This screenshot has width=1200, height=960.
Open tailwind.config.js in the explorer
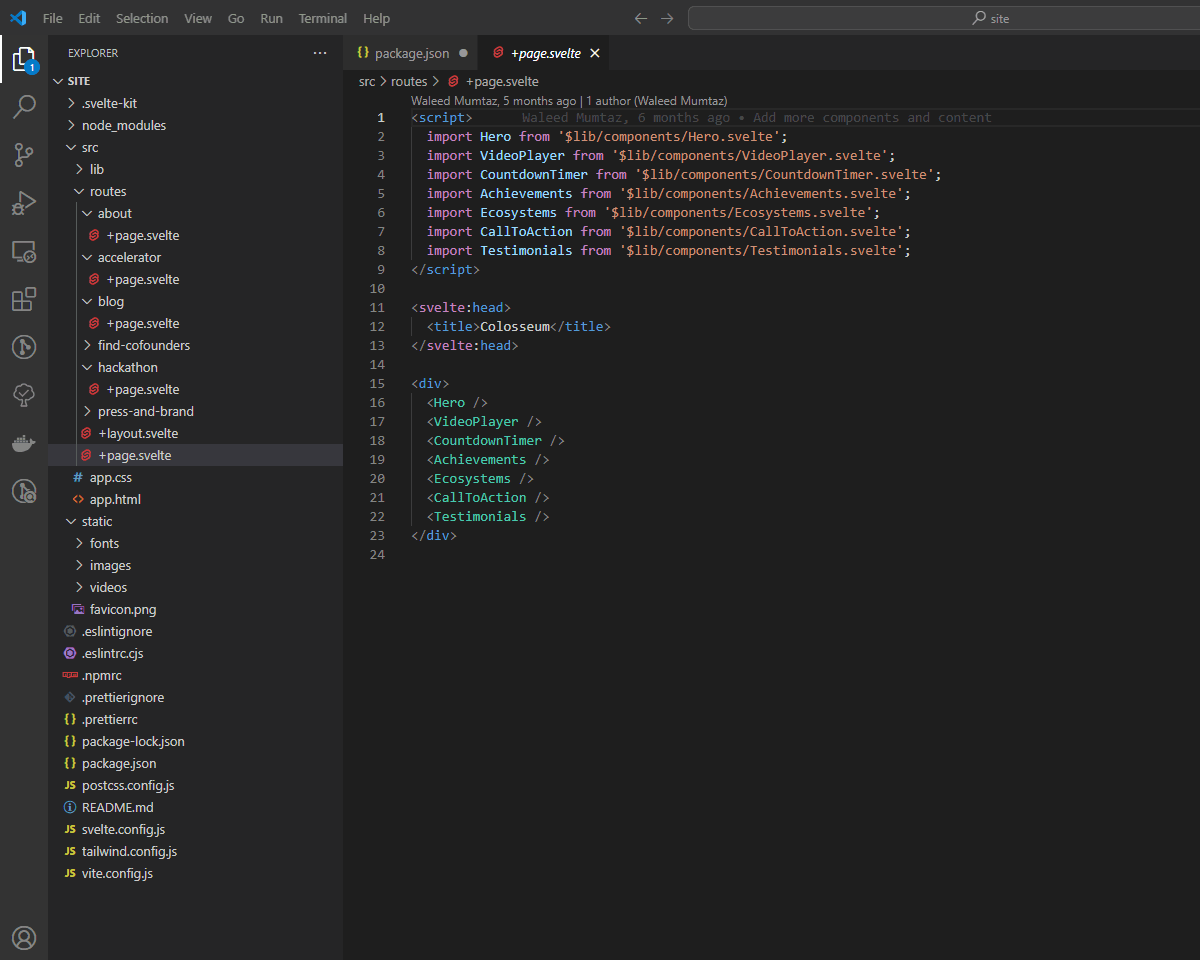tap(129, 851)
